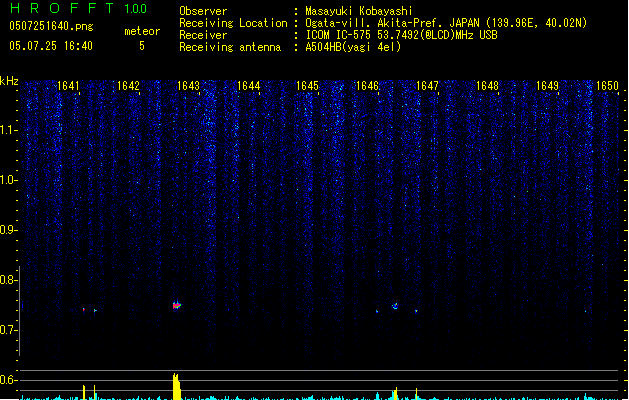This screenshot has height=400, width=629.
Task: Click the filename 0507251640.png
Action: coord(51,26)
